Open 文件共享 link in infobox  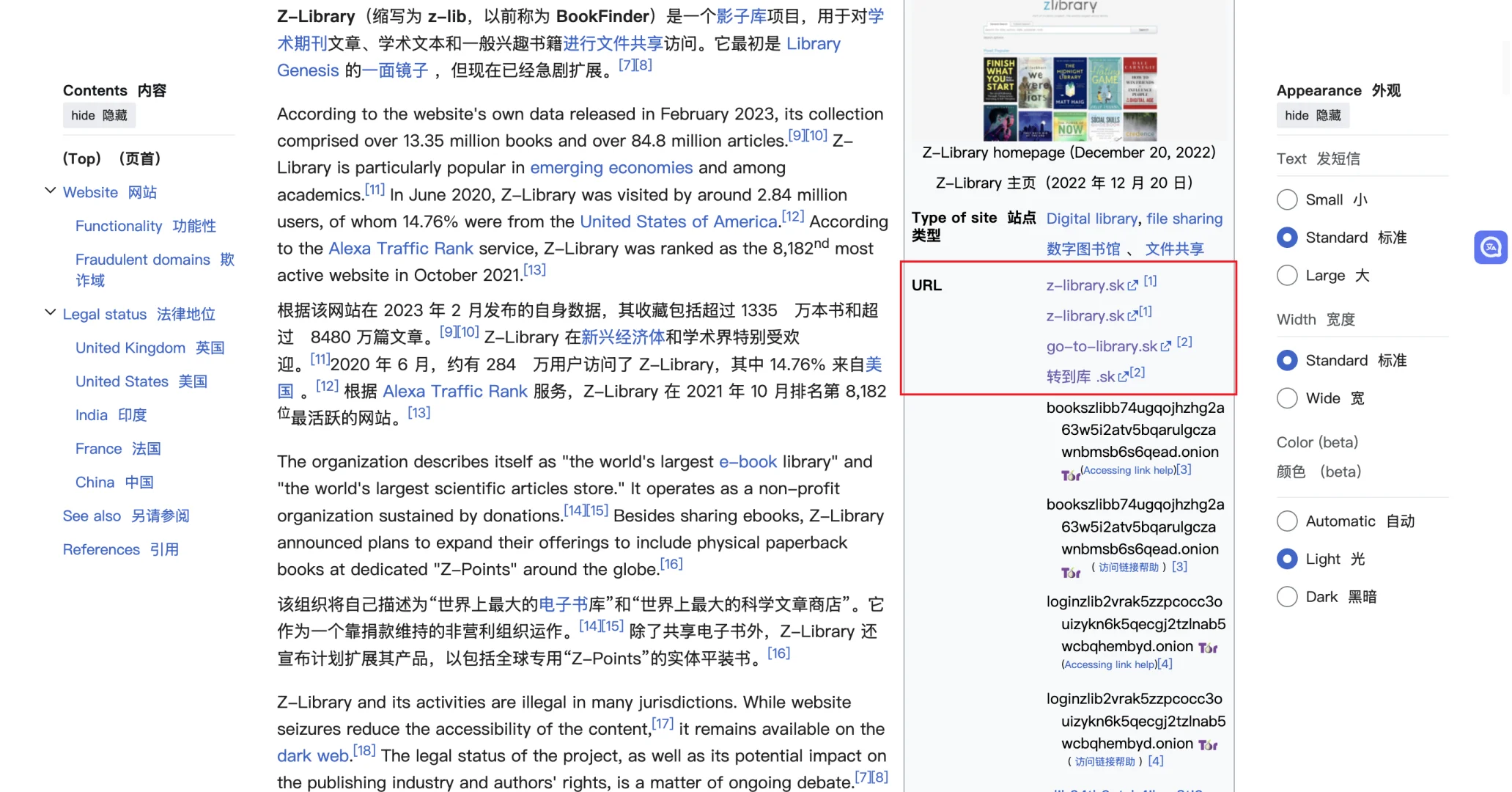pyautogui.click(x=1175, y=249)
